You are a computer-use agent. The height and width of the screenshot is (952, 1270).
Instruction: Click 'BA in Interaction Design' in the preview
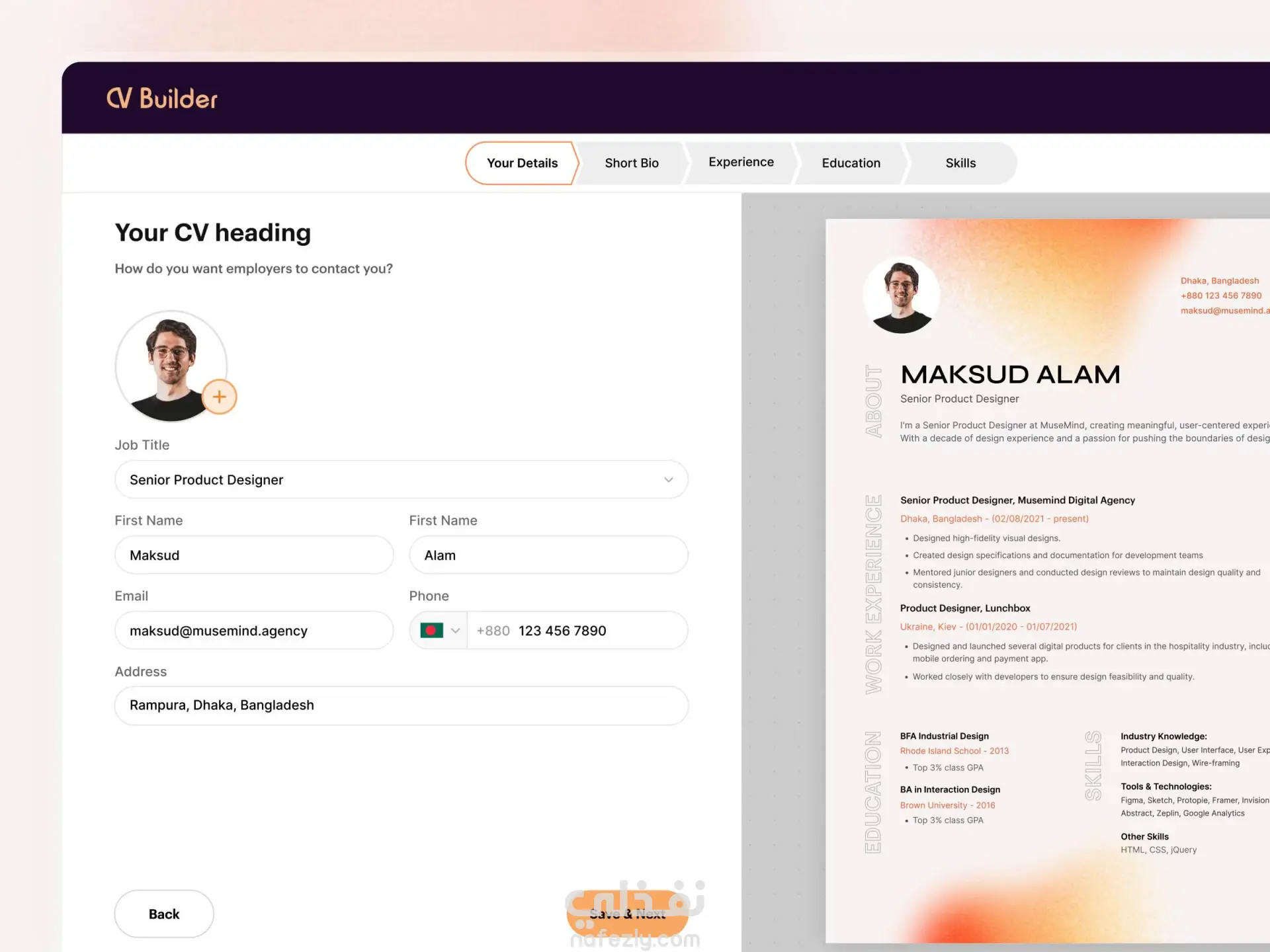click(951, 789)
